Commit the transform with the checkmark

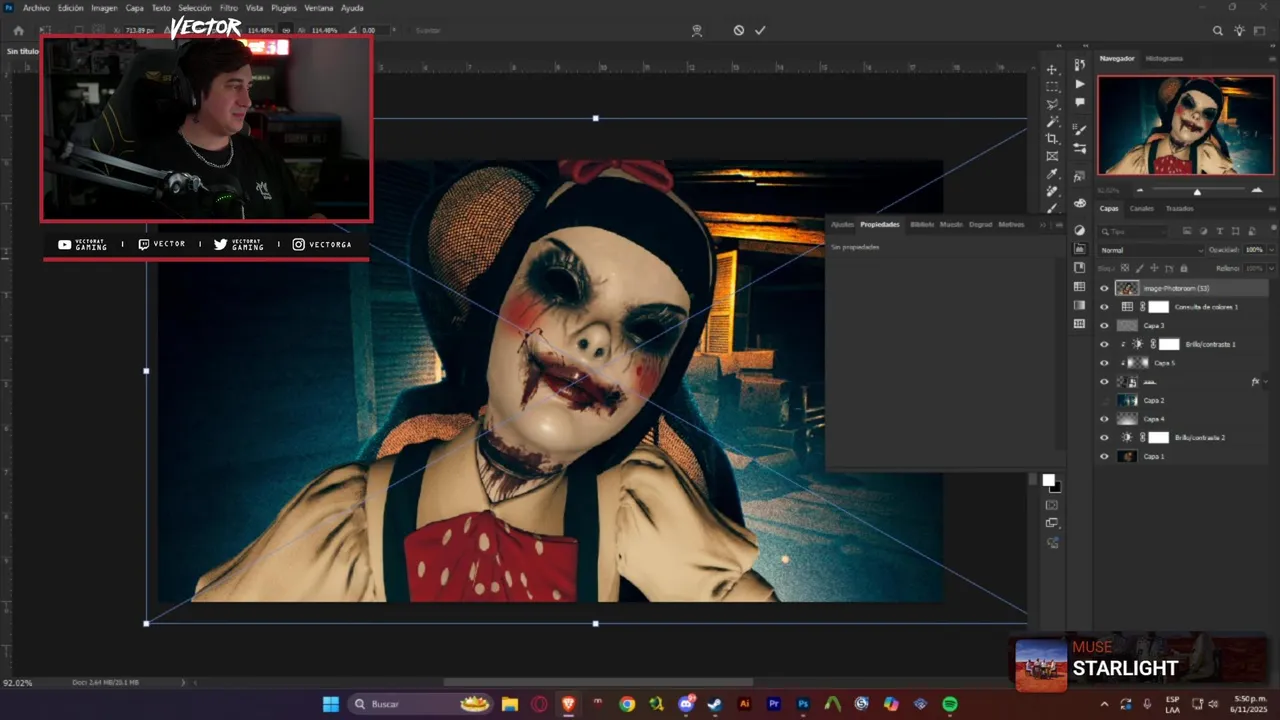[760, 30]
